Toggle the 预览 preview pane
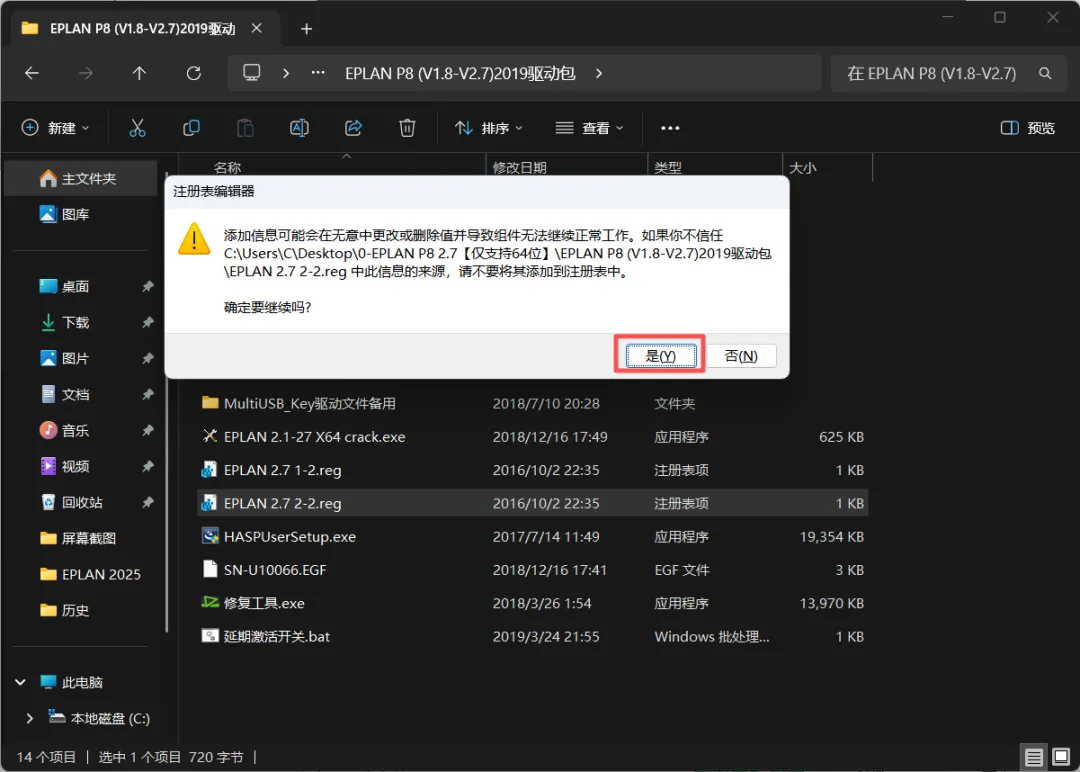The height and width of the screenshot is (772, 1080). [1027, 128]
